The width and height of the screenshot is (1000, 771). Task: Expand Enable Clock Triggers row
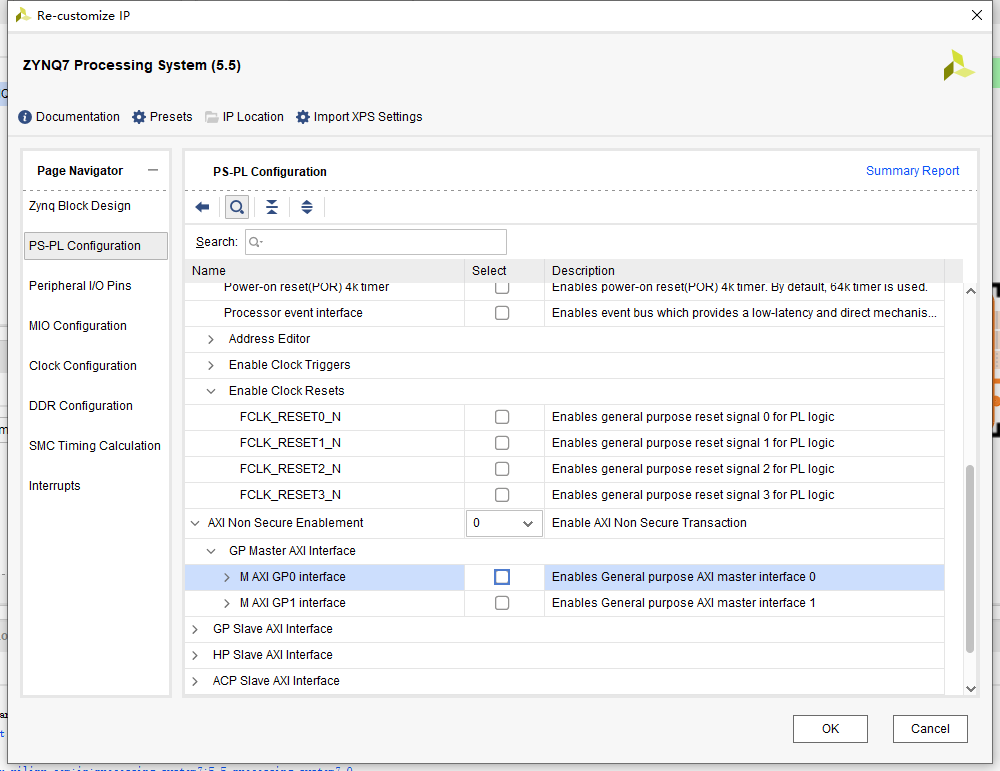[x=210, y=365]
